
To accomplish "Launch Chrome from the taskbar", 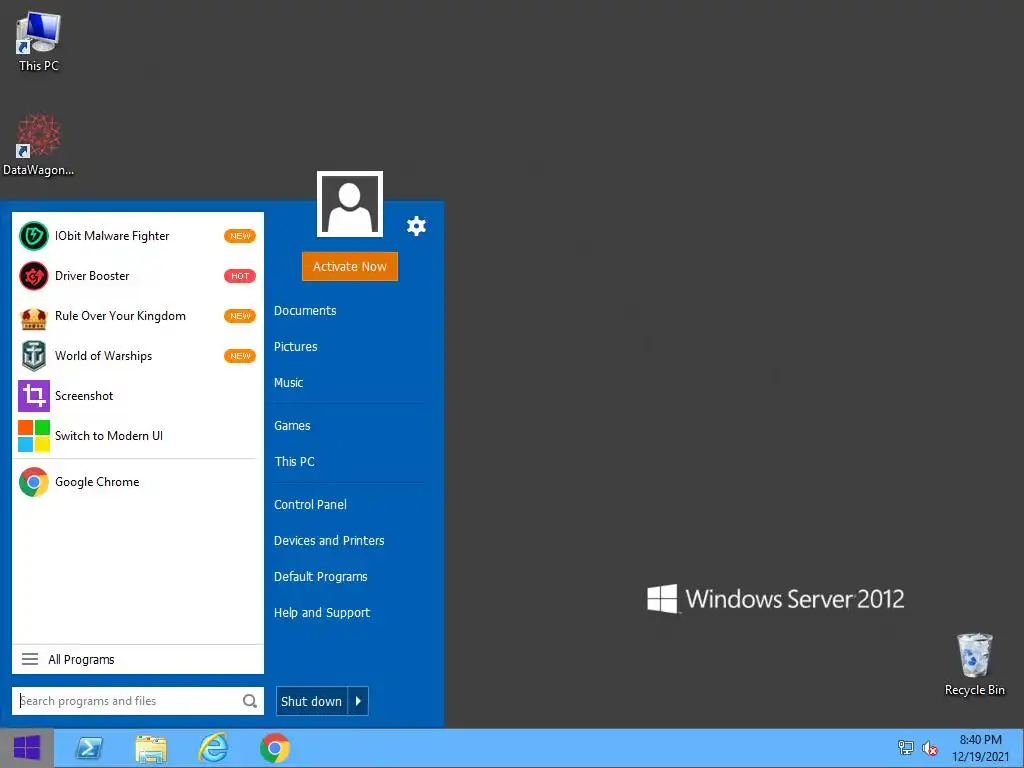I will click(275, 748).
